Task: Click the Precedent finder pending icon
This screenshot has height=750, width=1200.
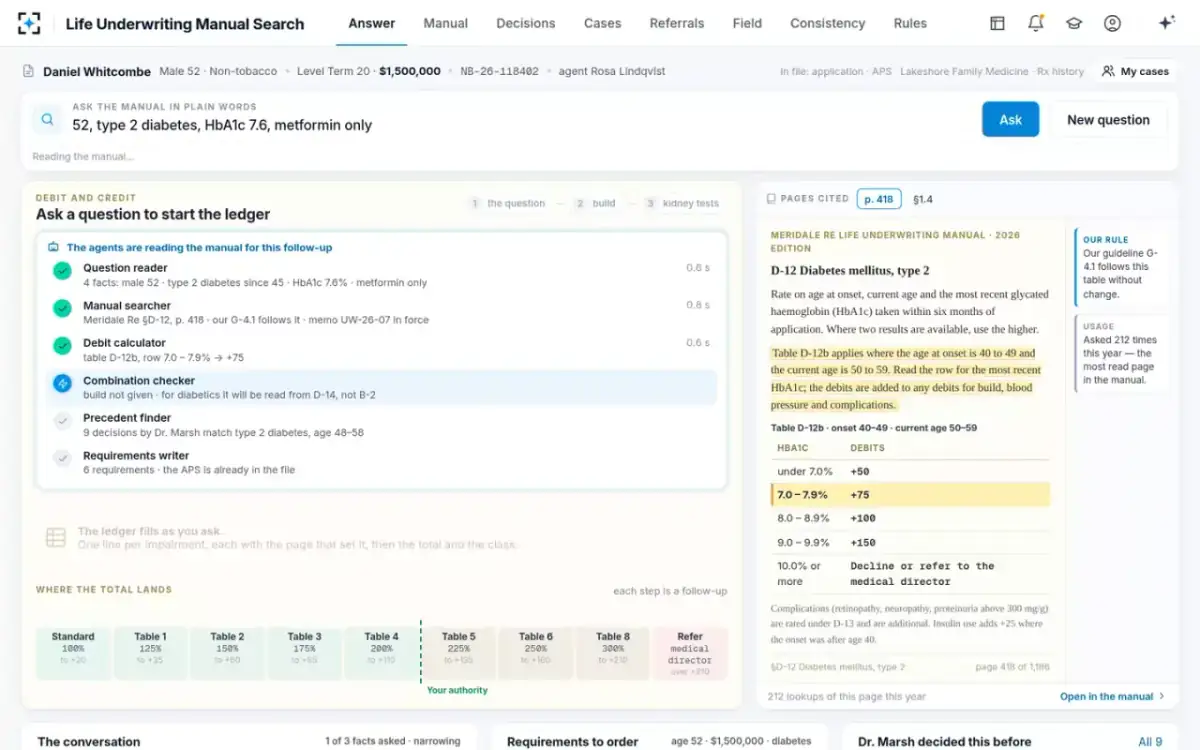Action: pos(62,421)
